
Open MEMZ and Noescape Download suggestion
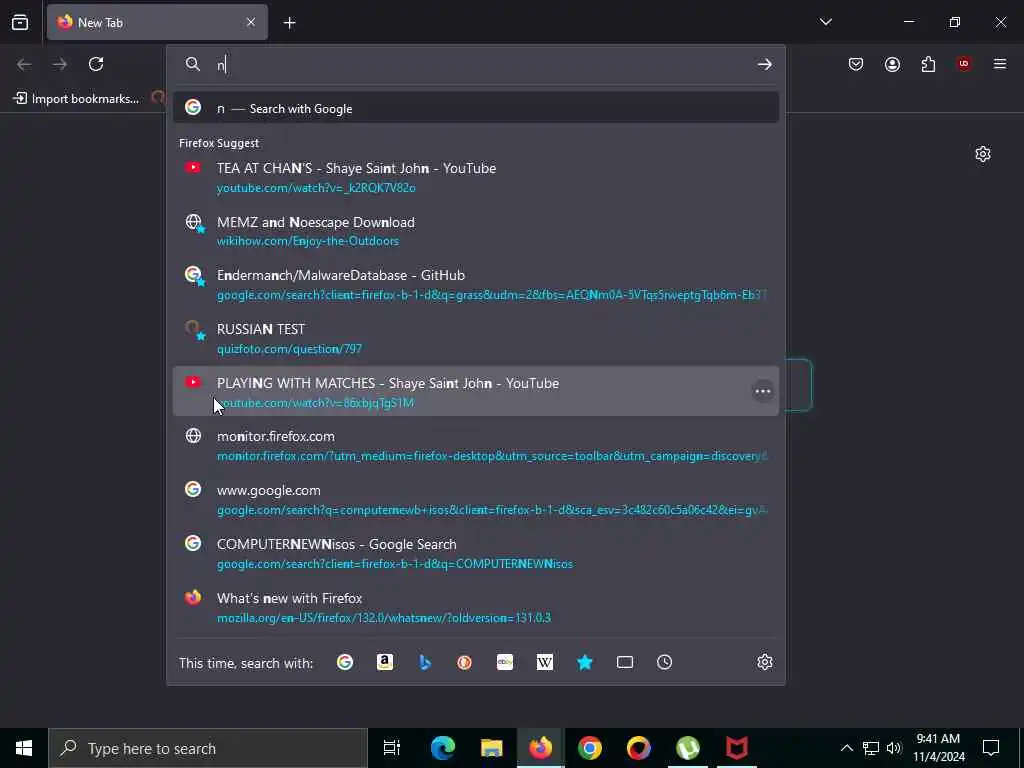pyautogui.click(x=475, y=231)
